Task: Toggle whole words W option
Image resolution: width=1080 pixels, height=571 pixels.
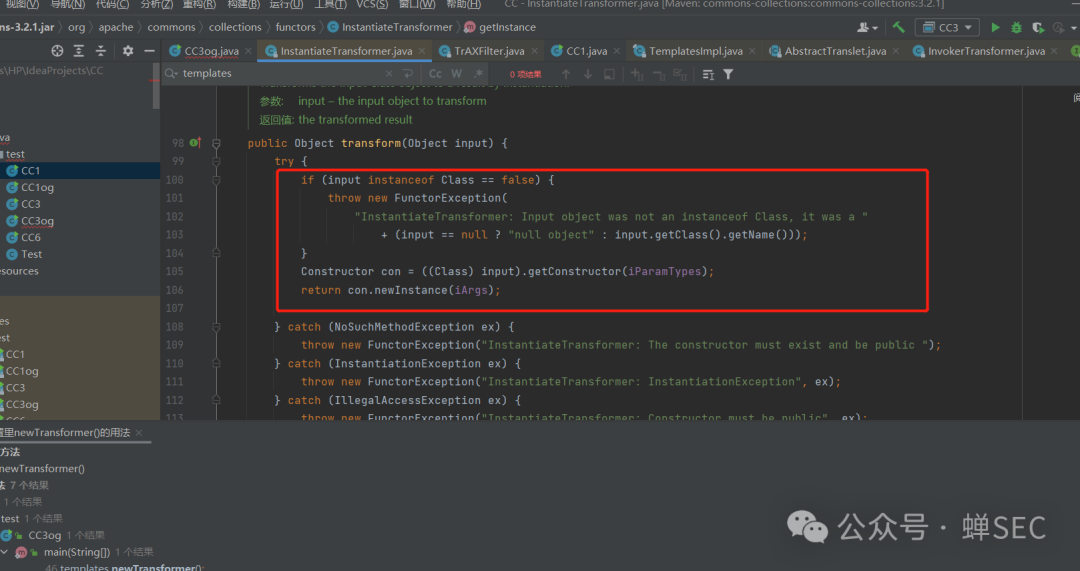Action: (x=457, y=74)
